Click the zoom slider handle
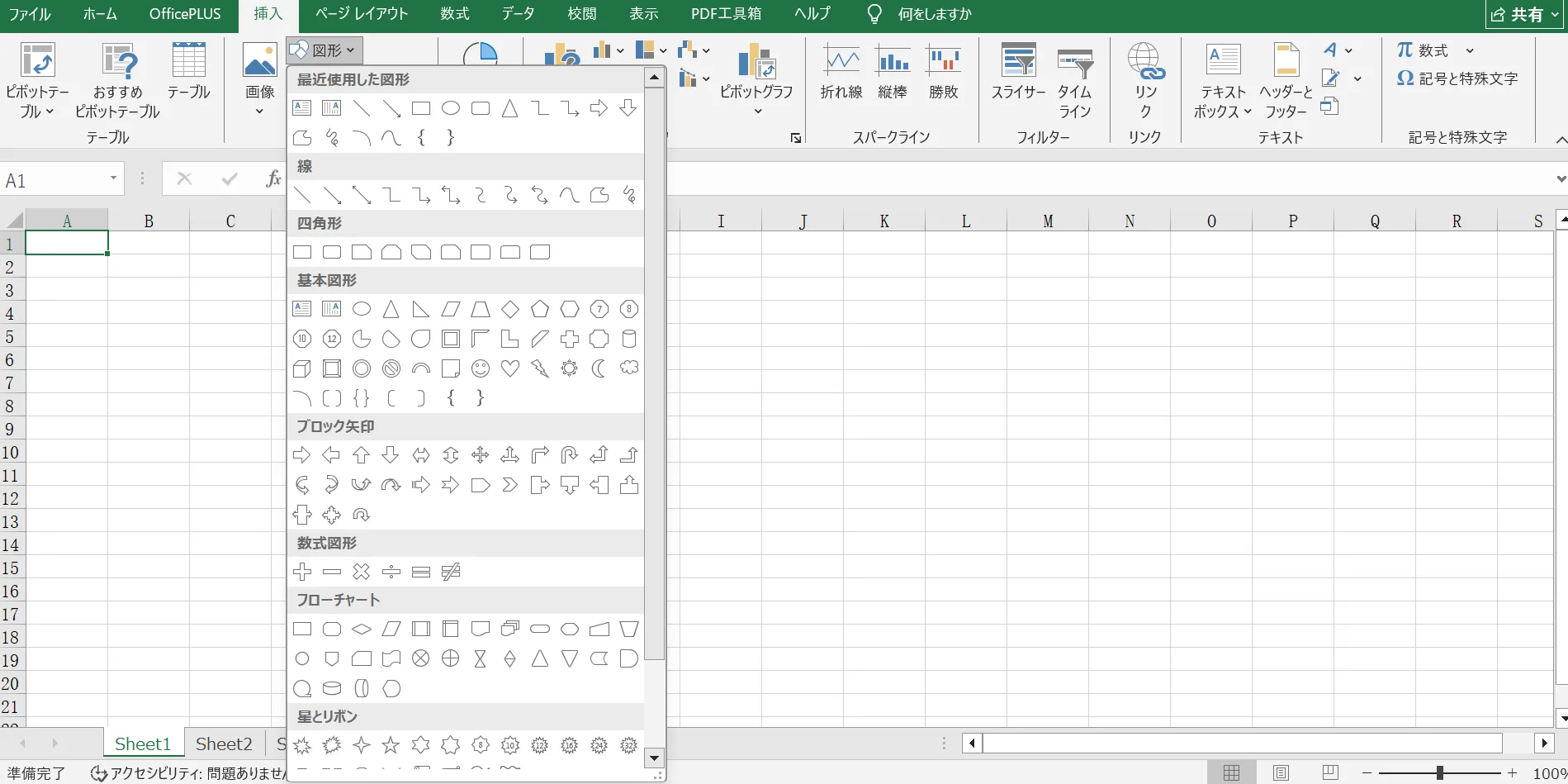The height and width of the screenshot is (784, 1568). (1439, 773)
